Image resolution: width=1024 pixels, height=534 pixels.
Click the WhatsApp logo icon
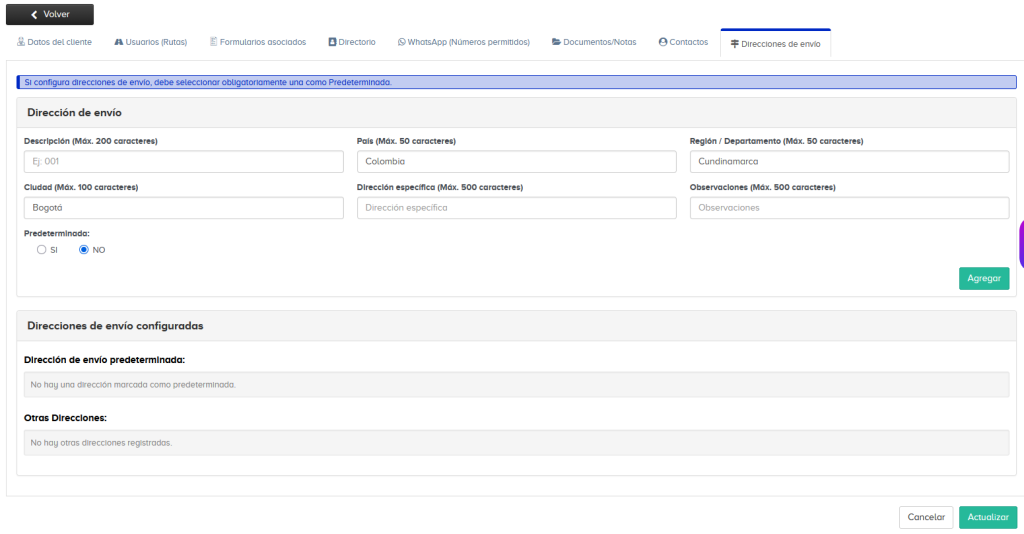(402, 42)
